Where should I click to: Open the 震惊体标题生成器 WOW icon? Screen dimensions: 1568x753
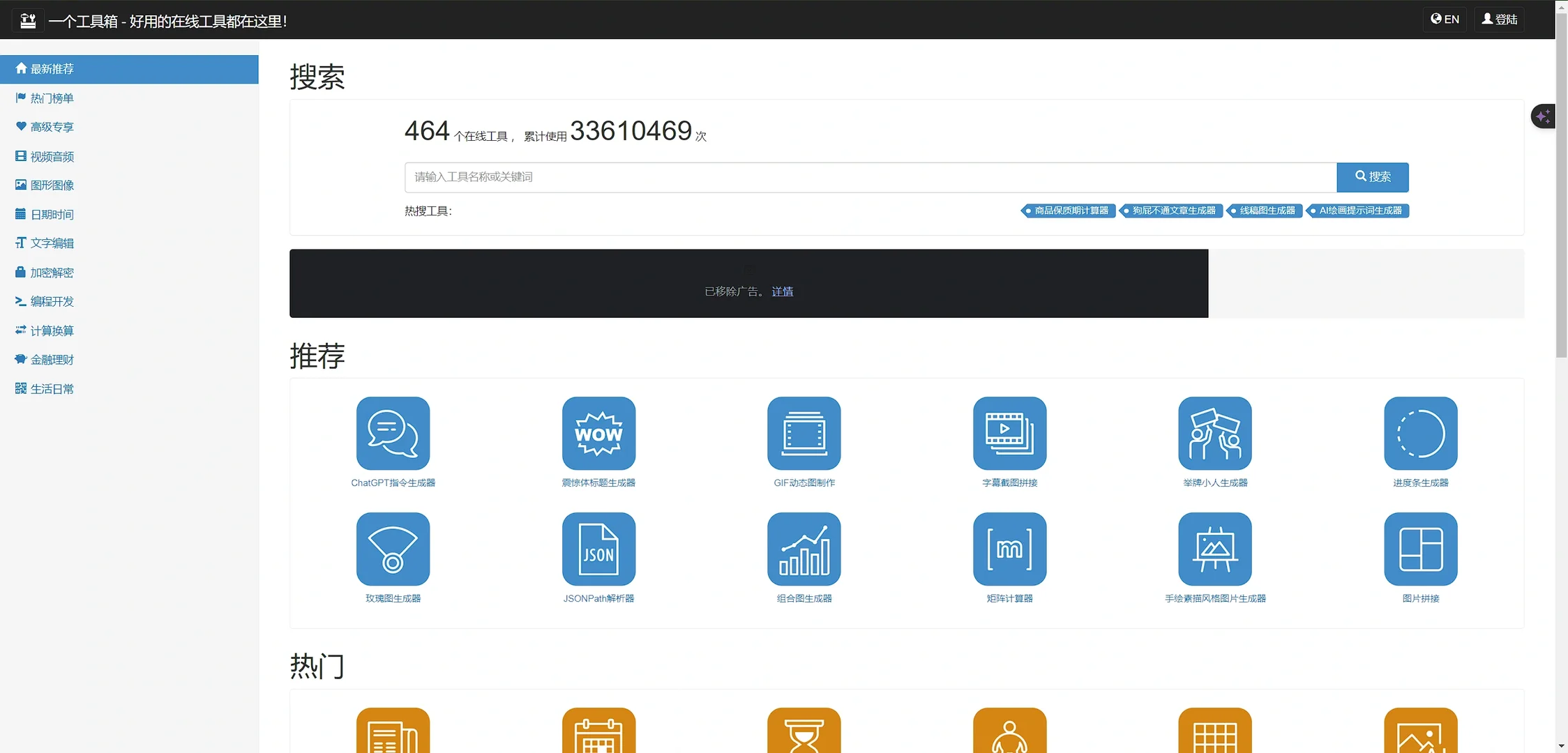click(598, 433)
